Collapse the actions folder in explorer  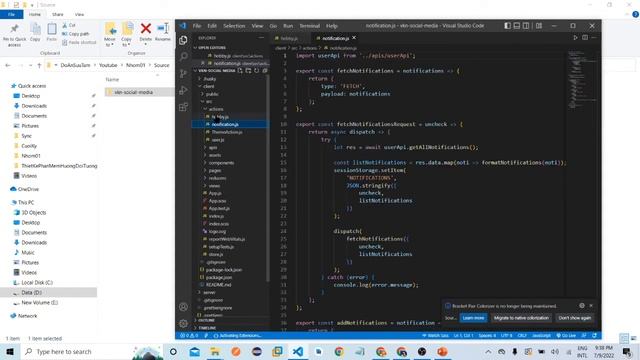point(216,109)
